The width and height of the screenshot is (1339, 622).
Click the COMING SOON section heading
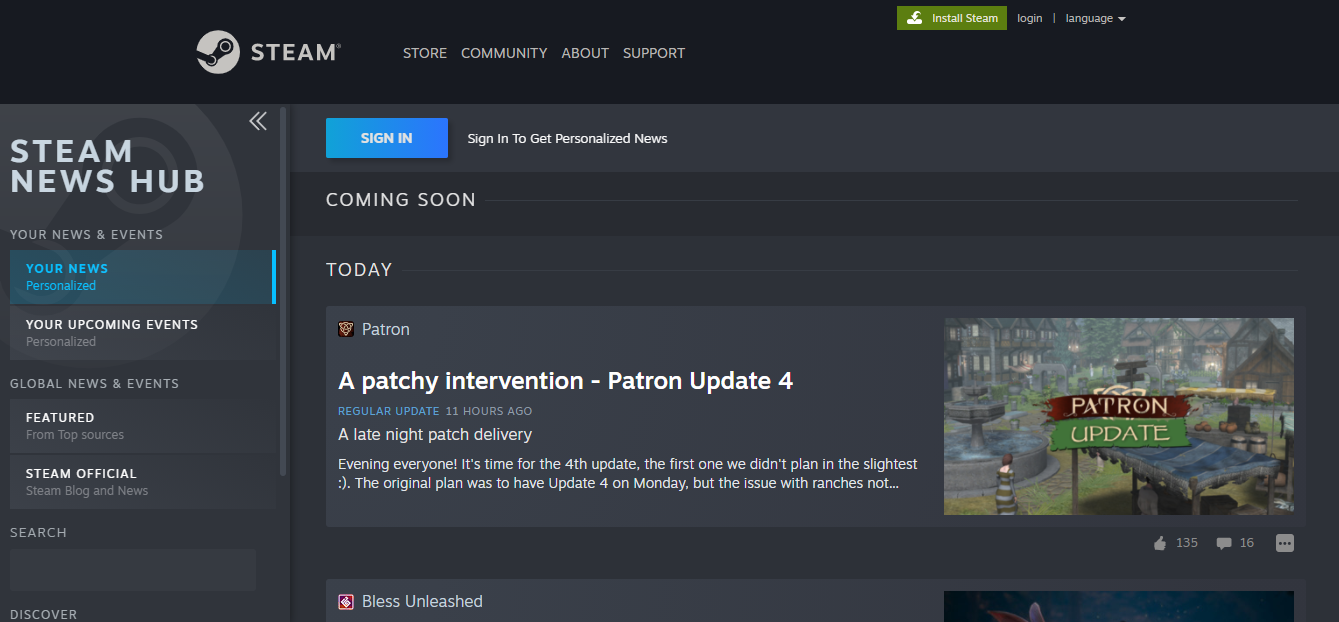click(x=401, y=200)
